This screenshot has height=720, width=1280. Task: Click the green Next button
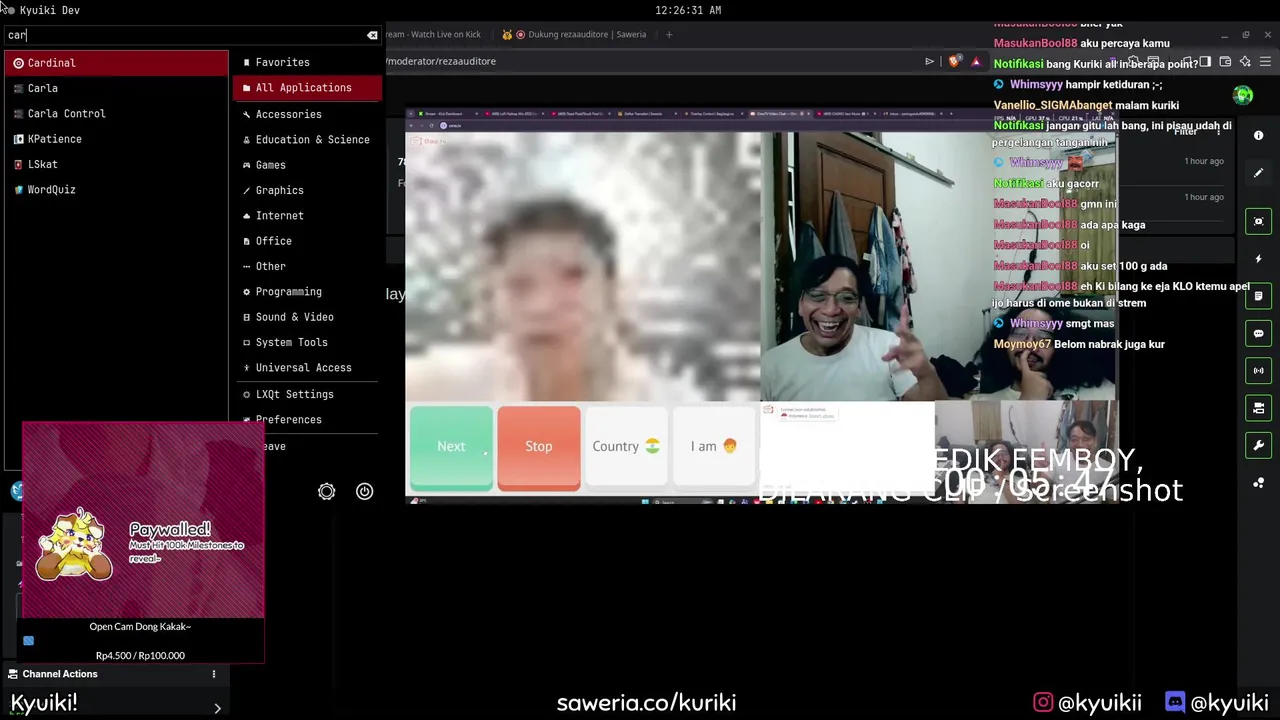click(x=451, y=447)
